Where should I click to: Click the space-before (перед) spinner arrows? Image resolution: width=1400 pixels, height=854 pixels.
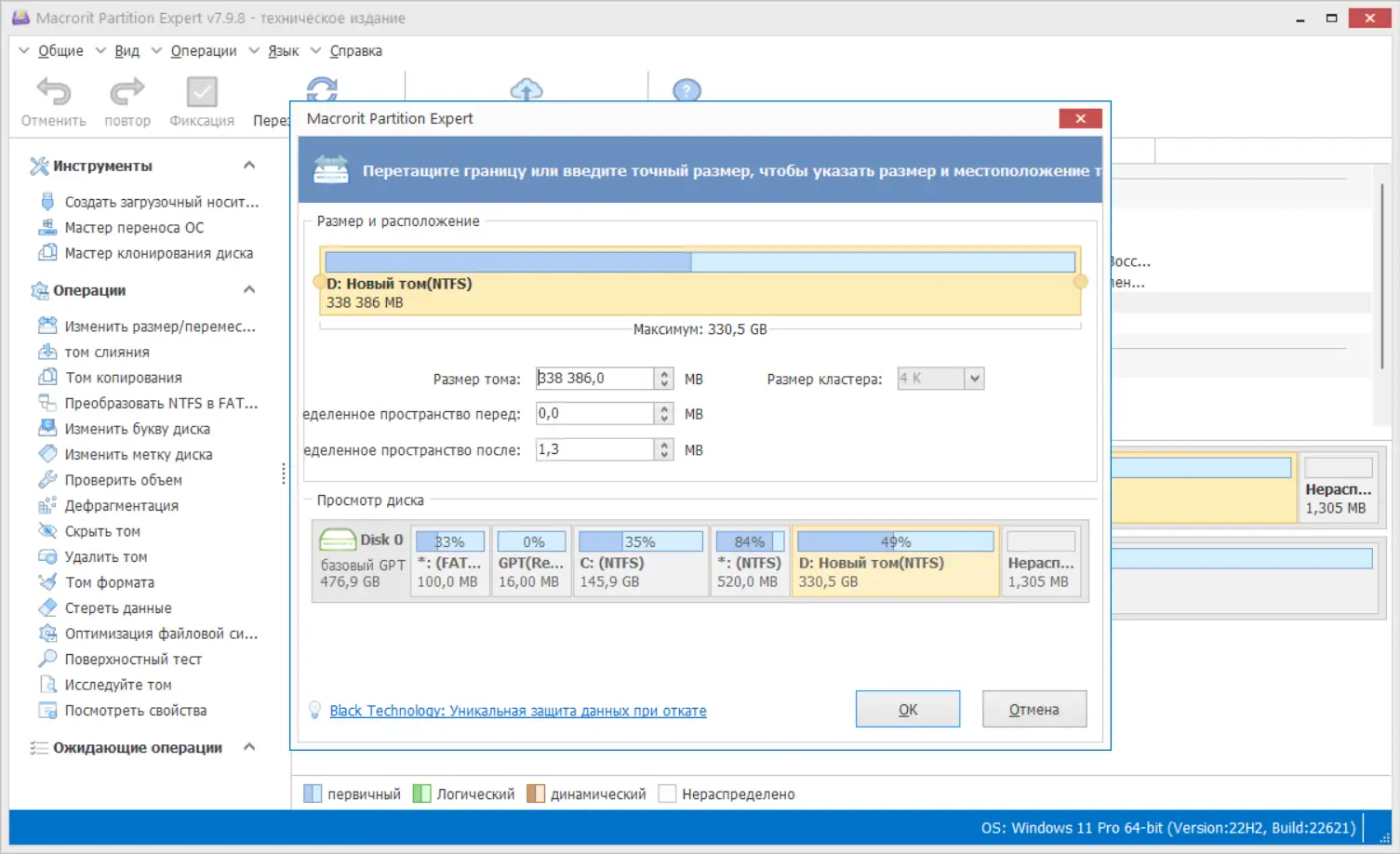(664, 414)
